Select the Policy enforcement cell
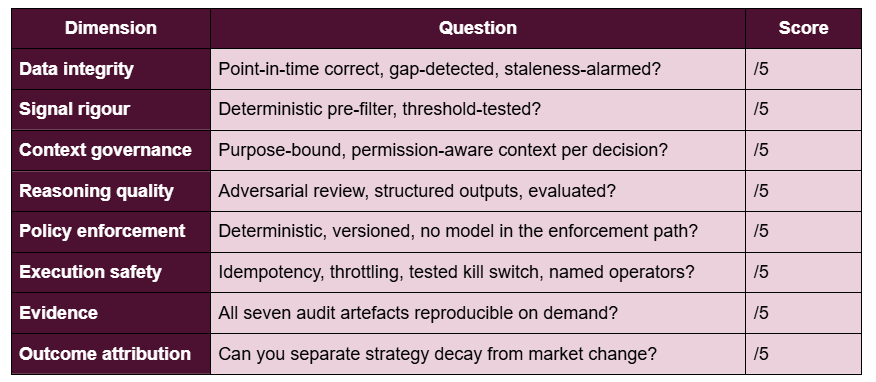 pyautogui.click(x=111, y=231)
